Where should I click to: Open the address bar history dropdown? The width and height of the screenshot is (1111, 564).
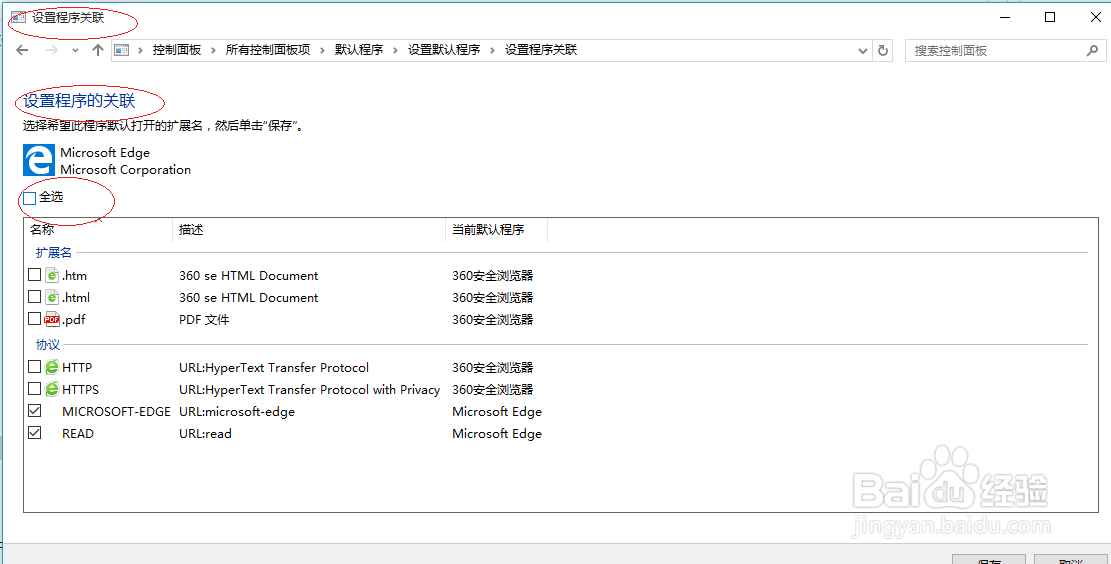(864, 50)
